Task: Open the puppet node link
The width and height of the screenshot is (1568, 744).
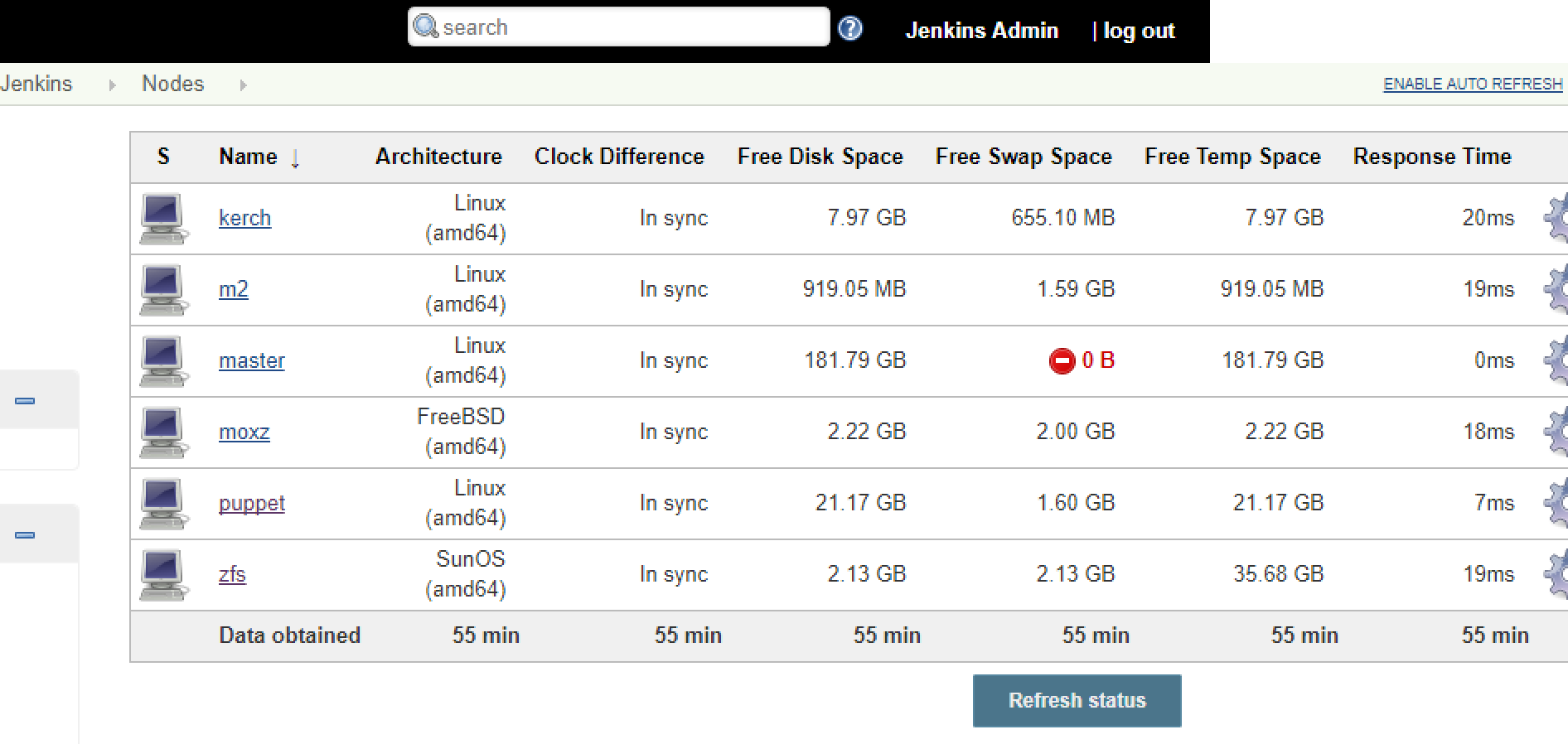Action: [x=252, y=503]
